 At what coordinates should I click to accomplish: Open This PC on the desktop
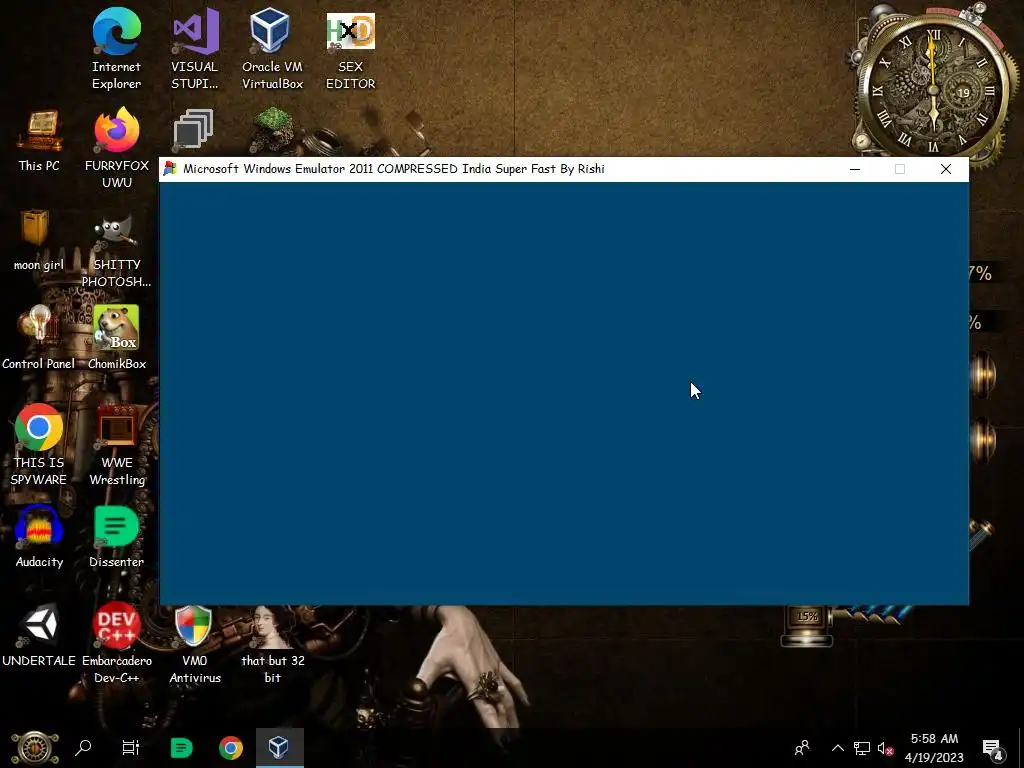39,140
